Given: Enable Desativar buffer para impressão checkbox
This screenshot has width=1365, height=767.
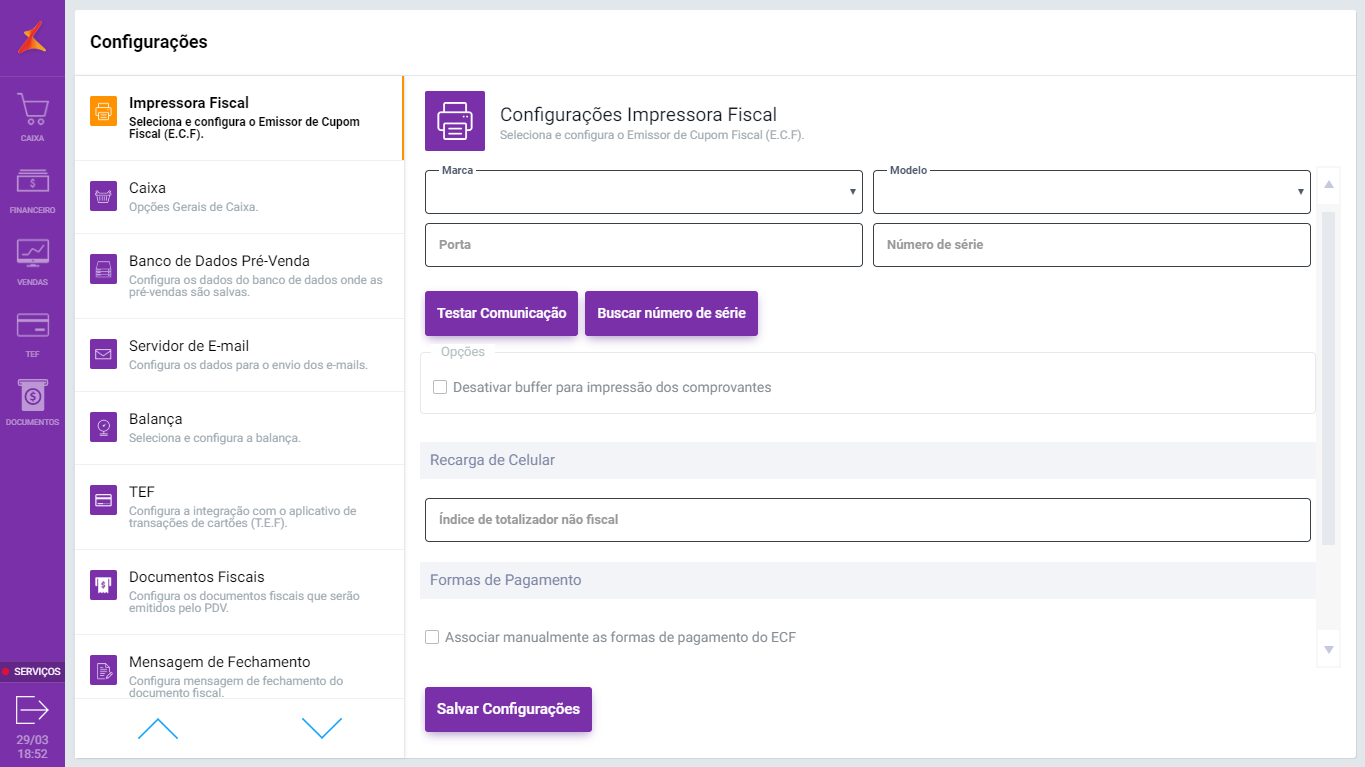Looking at the screenshot, I should [440, 388].
